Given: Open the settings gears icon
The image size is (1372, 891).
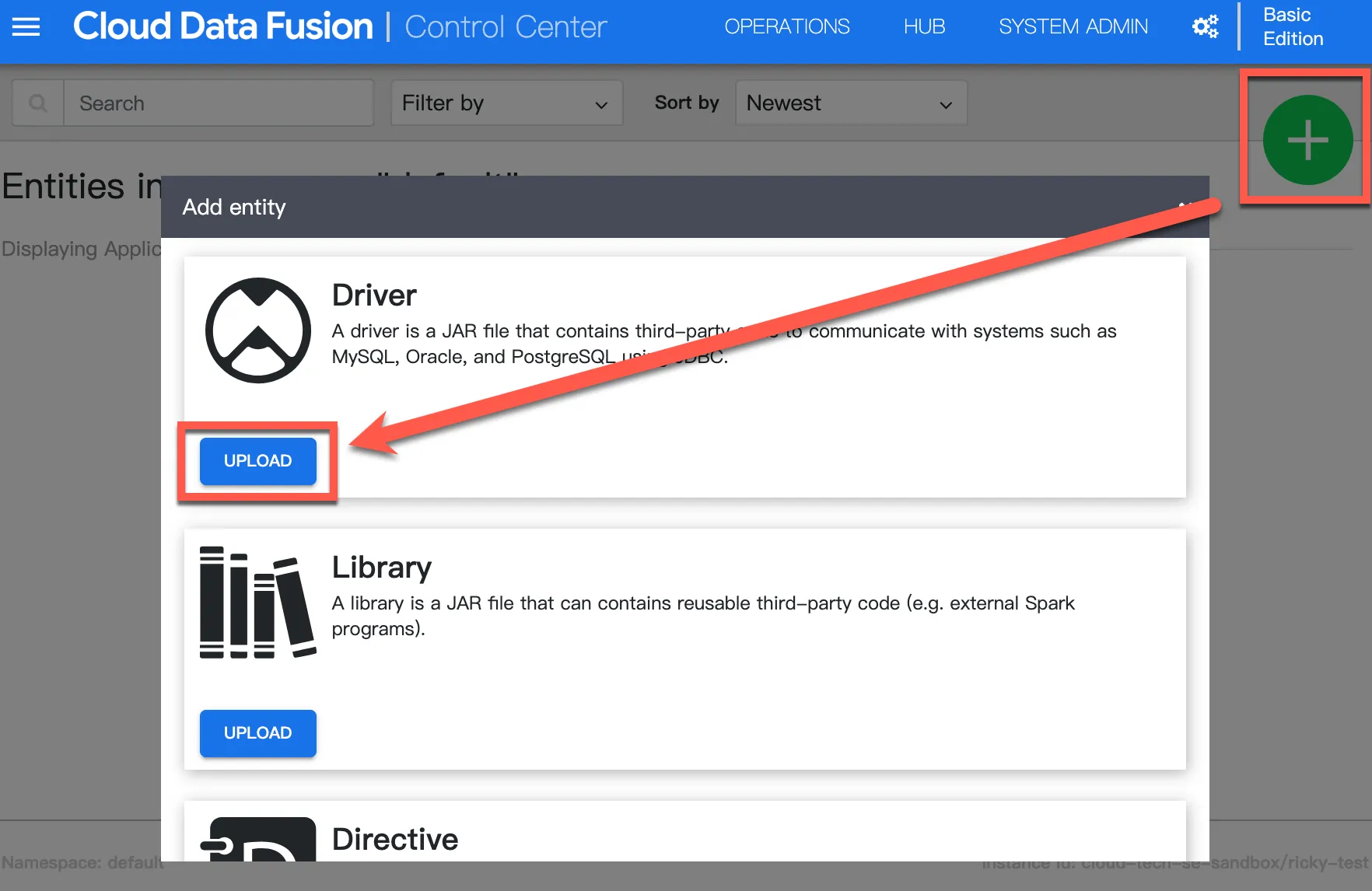Looking at the screenshot, I should pyautogui.click(x=1206, y=26).
